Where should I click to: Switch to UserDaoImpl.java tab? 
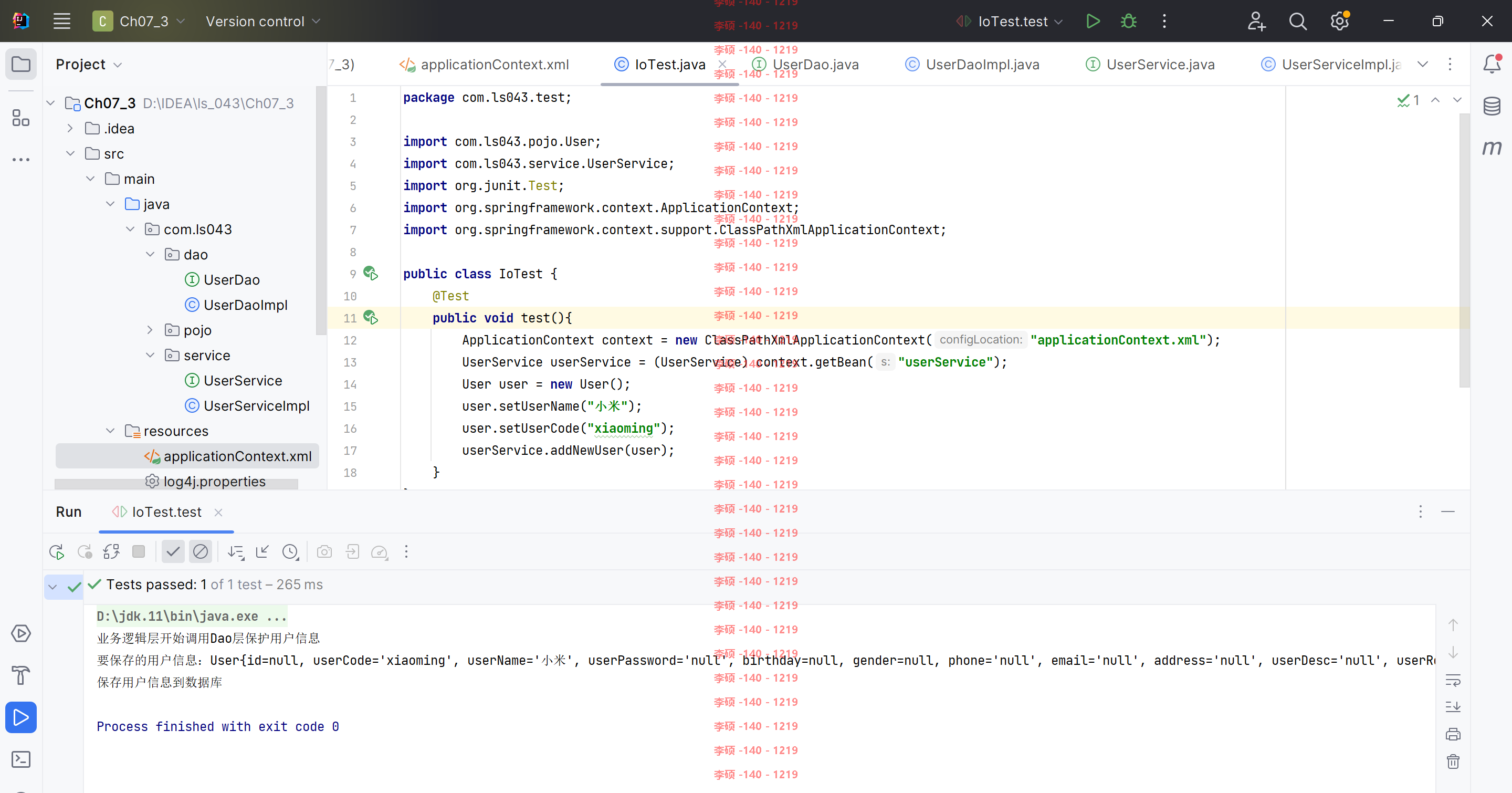[972, 64]
